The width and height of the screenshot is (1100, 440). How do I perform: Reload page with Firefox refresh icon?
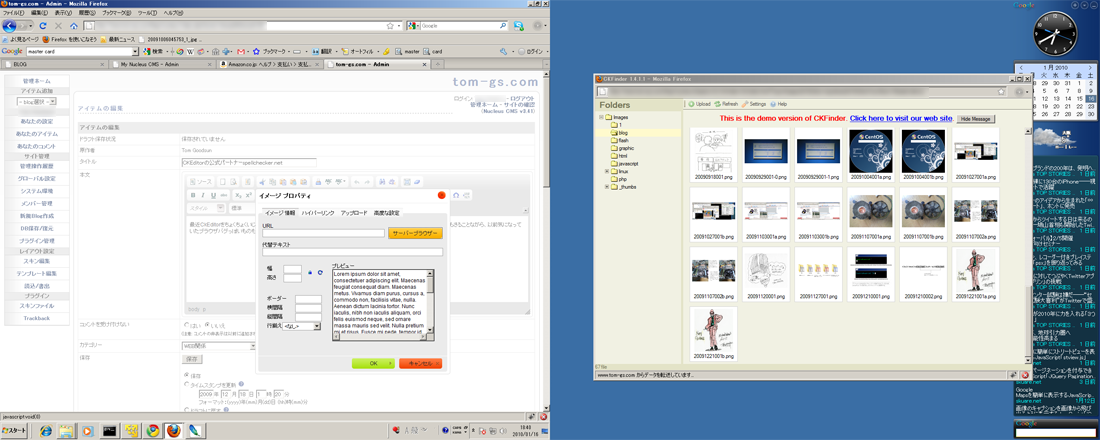tap(42, 26)
